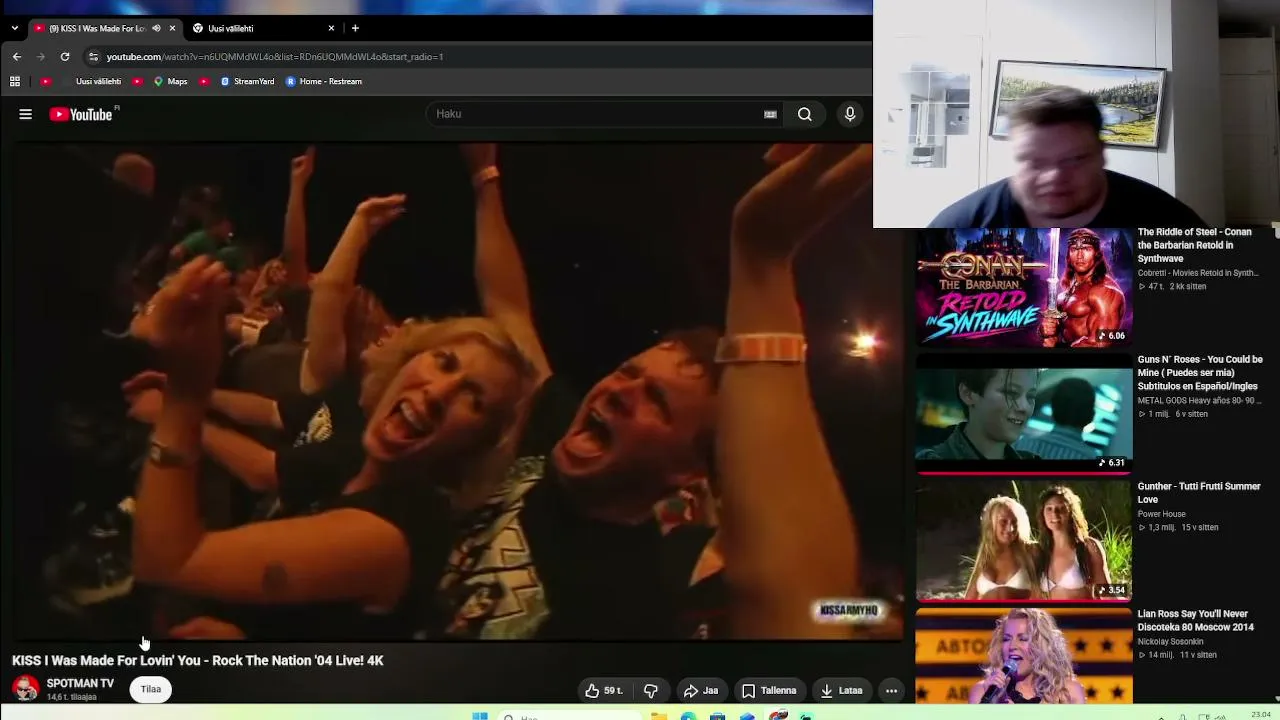Open the Guns N' Roses video thumbnail
Viewport: 1280px width, 720px height.
tap(1024, 413)
